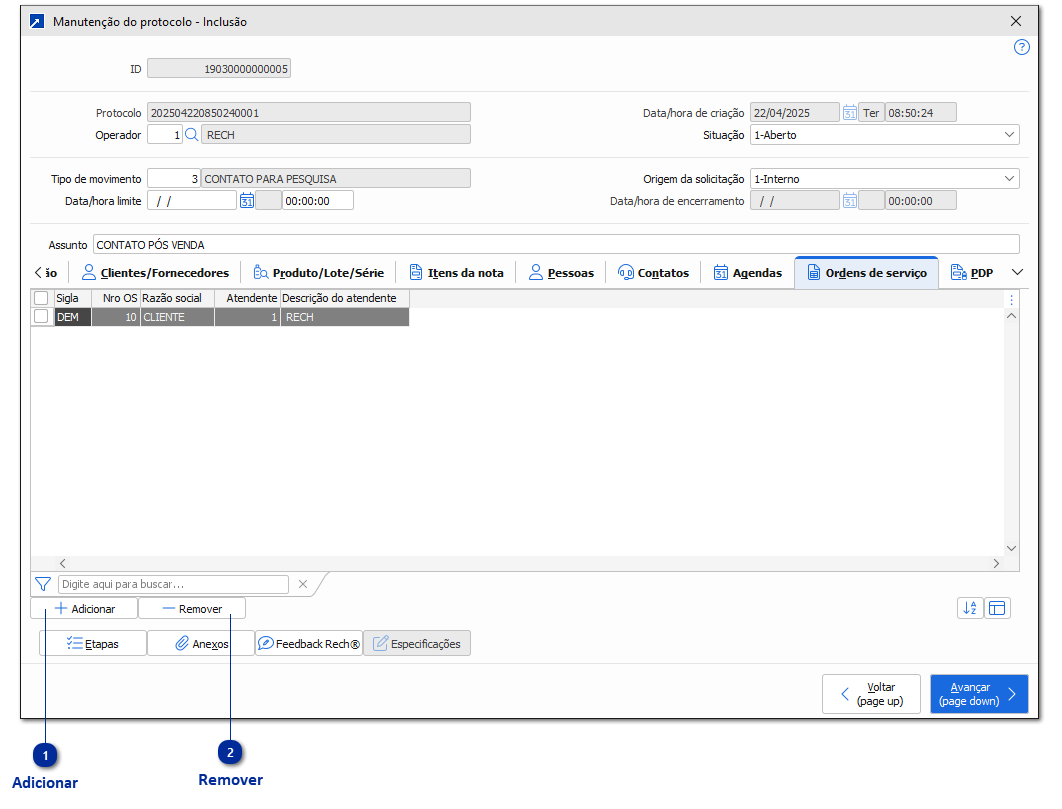Click Voltar (page up) button
Viewport: 1062px width, 809px height.
871,694
